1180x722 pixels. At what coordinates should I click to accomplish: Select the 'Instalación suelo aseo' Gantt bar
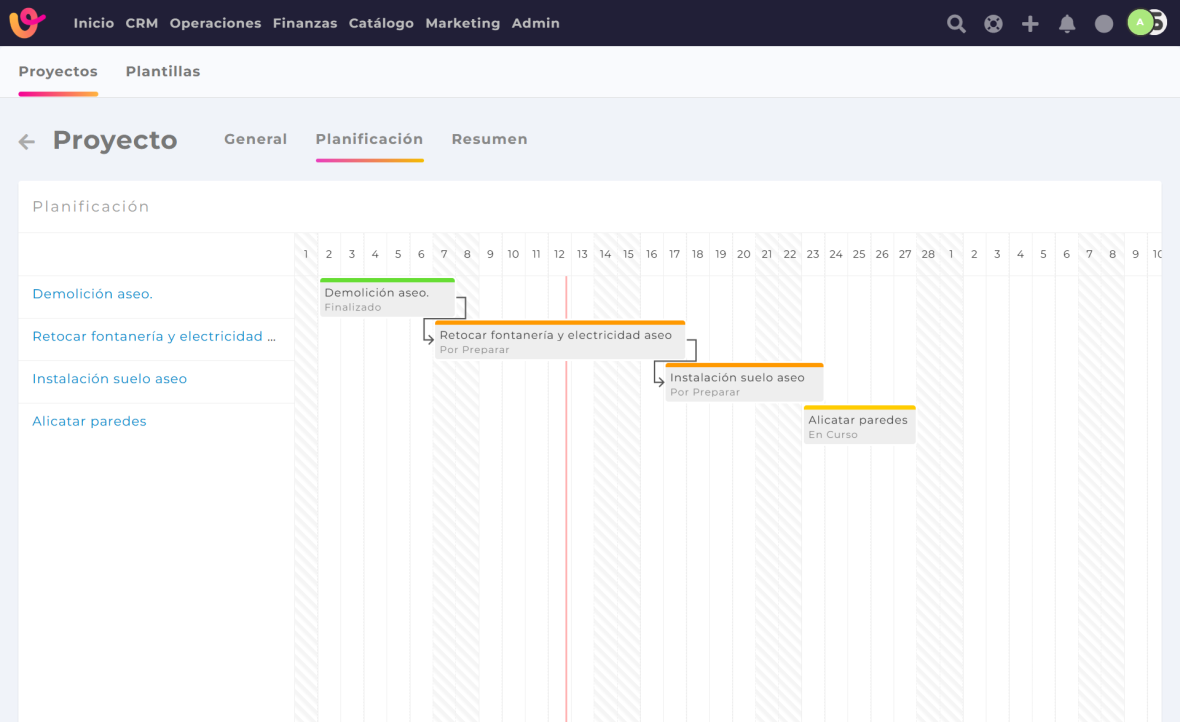click(x=744, y=384)
